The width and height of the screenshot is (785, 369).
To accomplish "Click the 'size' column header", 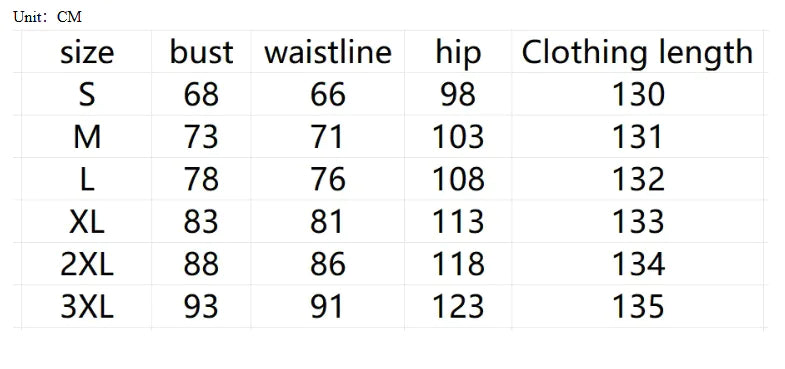I will 87,53.
